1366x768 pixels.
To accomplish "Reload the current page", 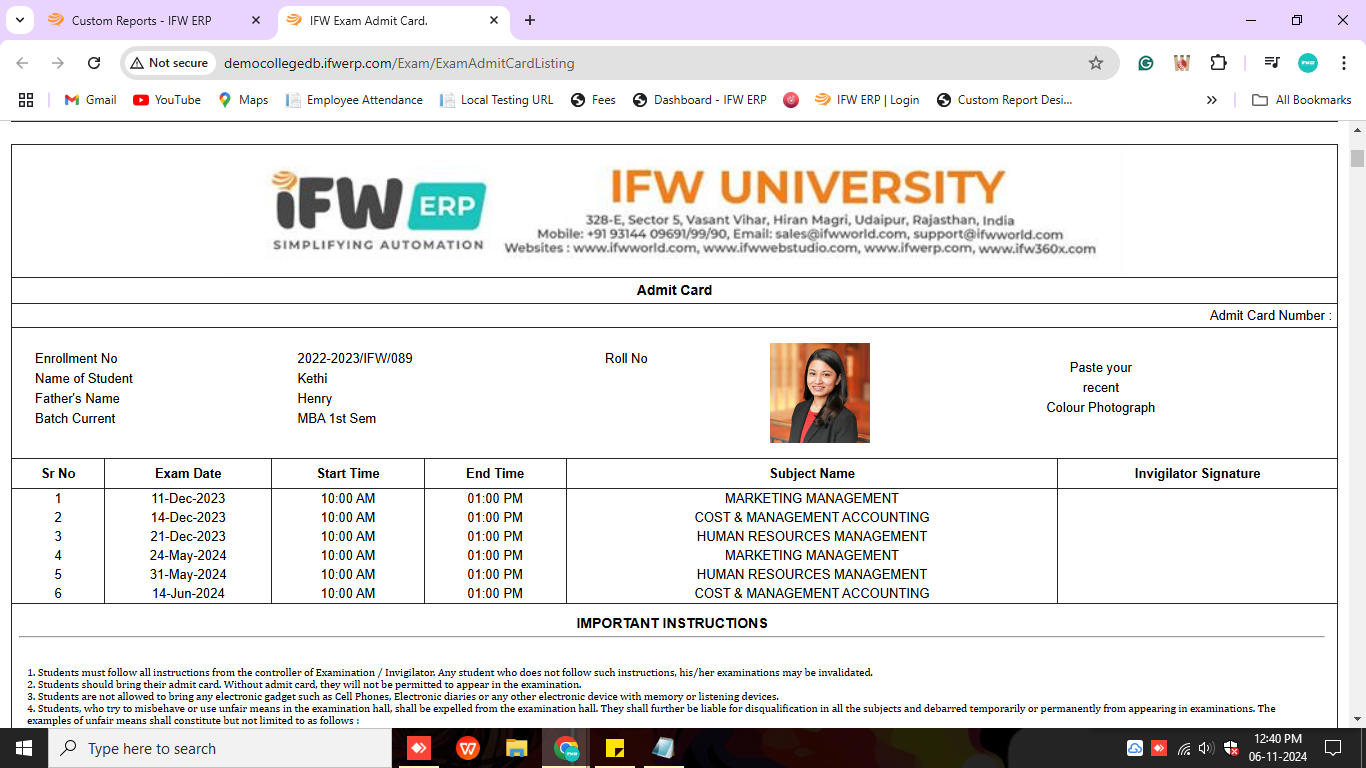I will pos(94,63).
